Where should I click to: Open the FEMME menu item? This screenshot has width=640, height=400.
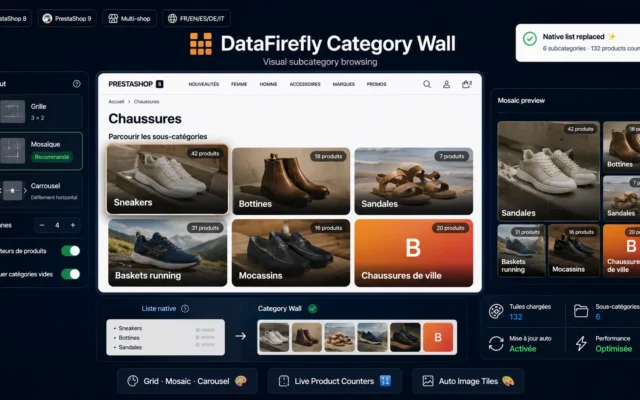click(x=239, y=84)
